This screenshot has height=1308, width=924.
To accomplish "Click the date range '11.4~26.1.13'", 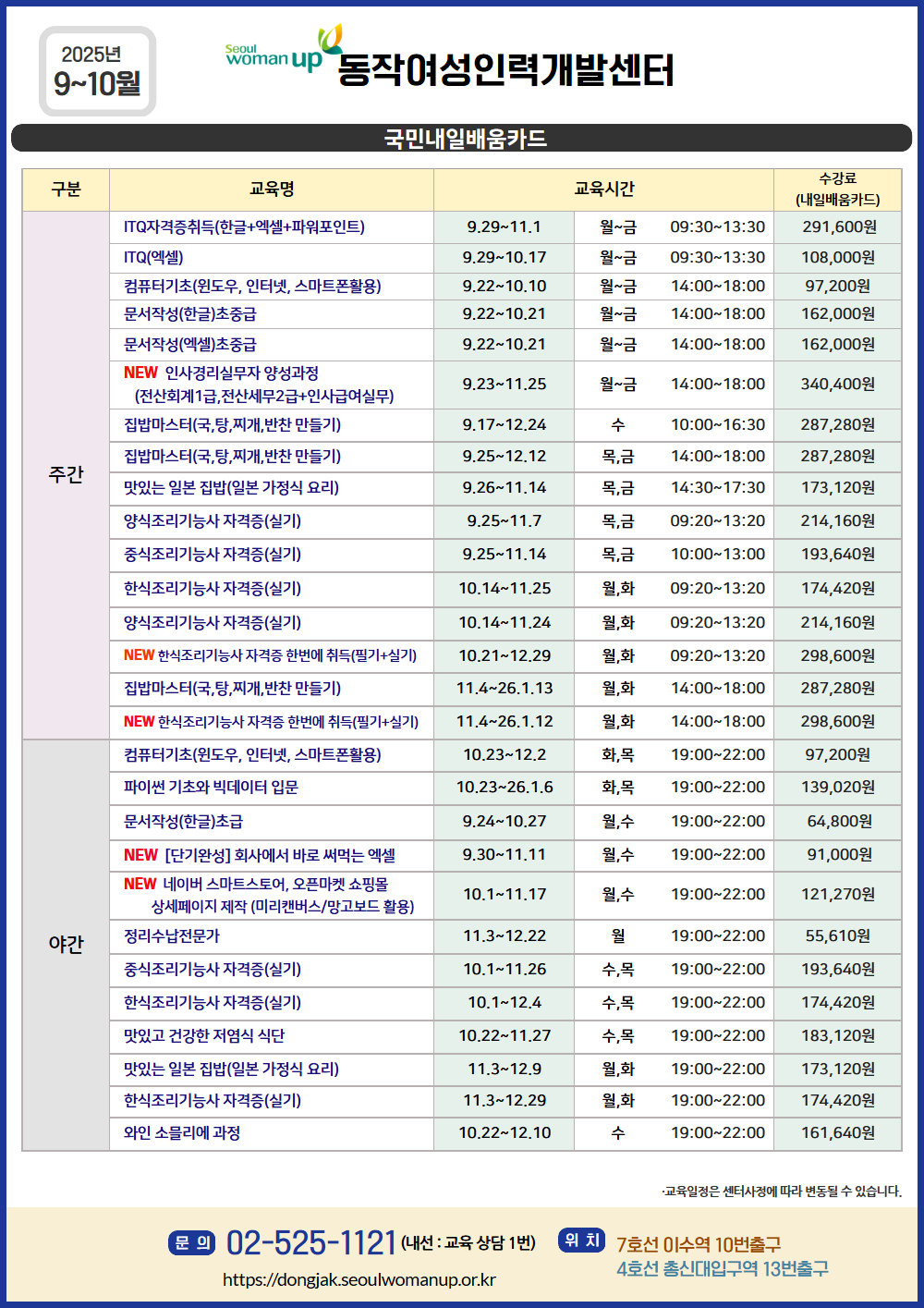I will tap(505, 689).
